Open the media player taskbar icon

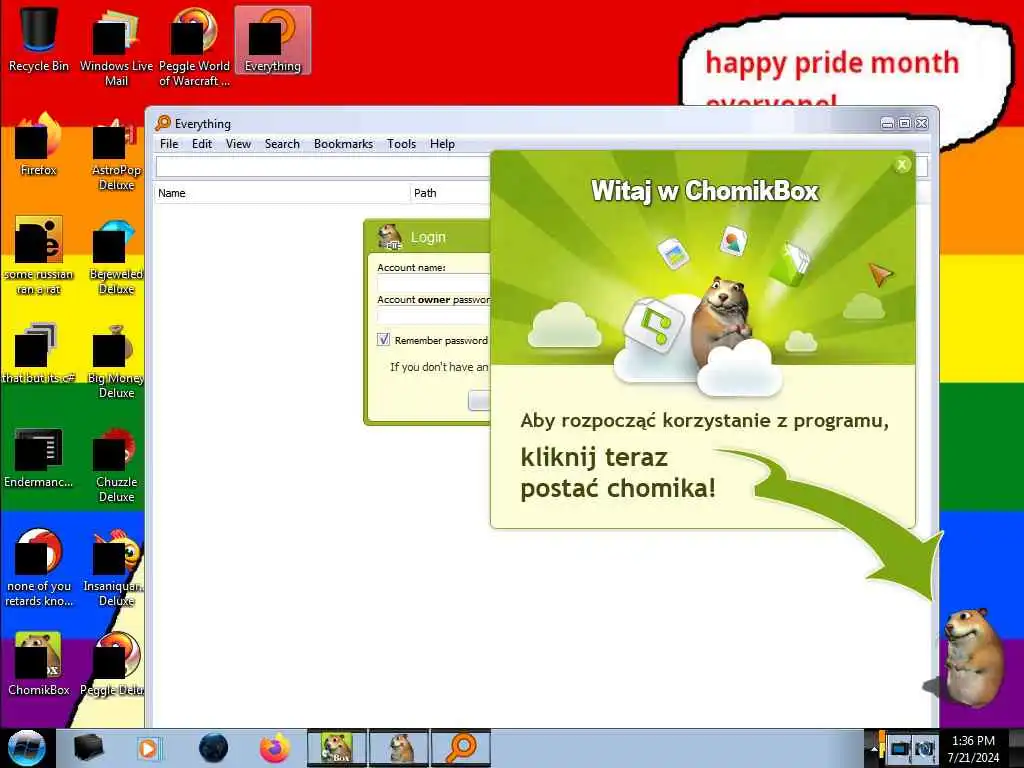pos(148,748)
